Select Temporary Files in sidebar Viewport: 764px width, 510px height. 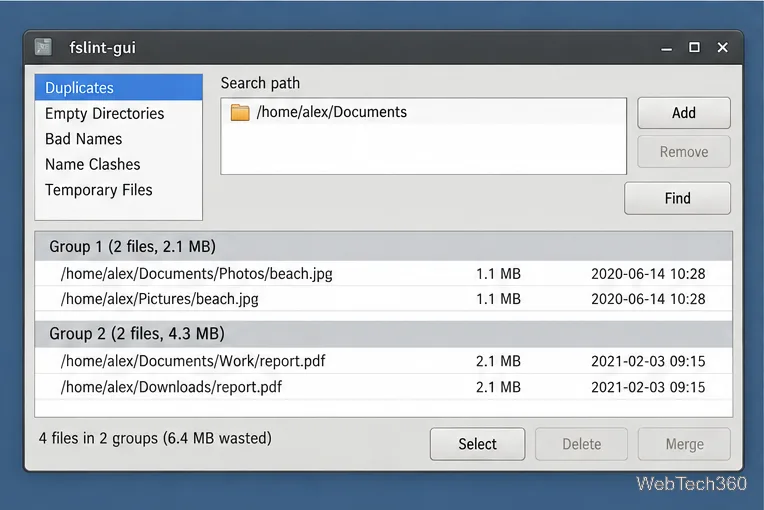click(118, 190)
